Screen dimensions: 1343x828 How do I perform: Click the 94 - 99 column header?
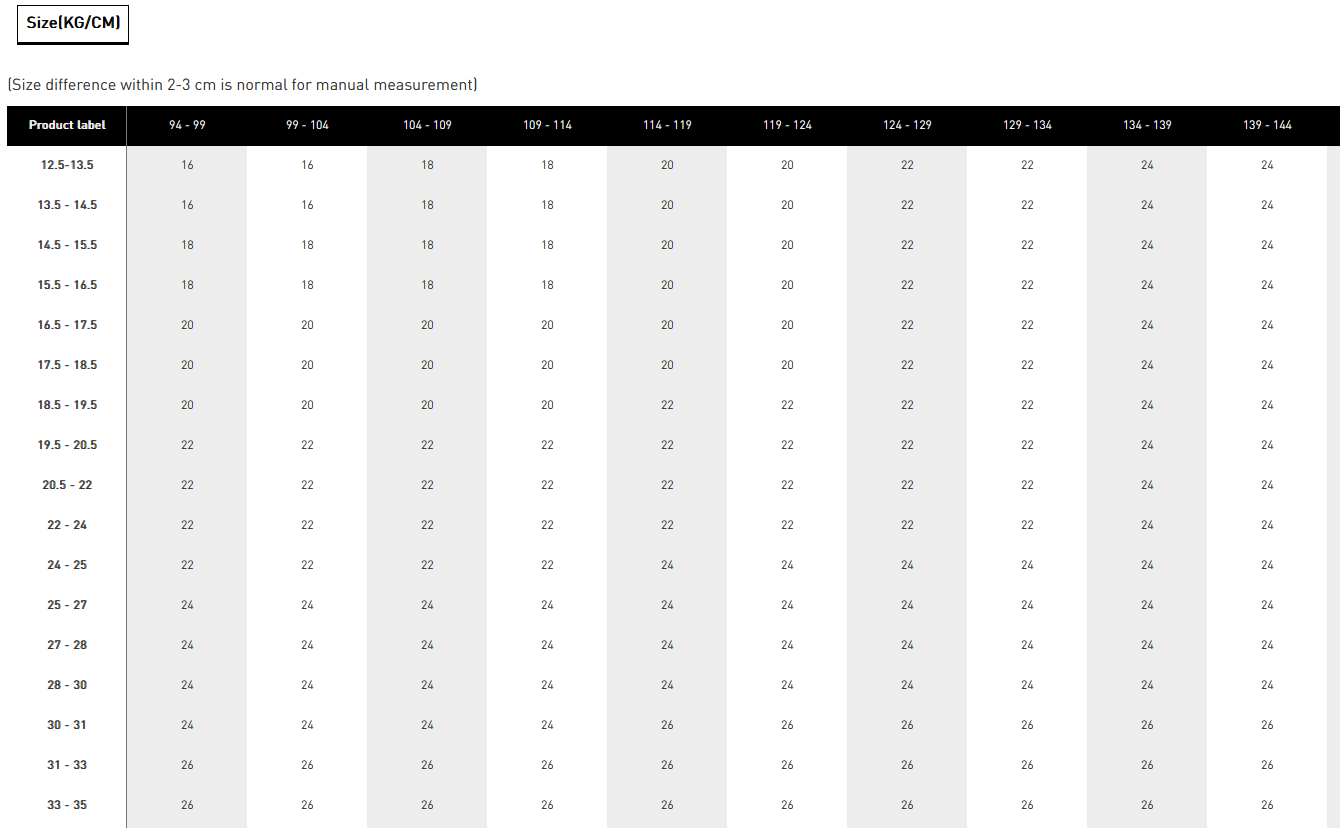[187, 125]
